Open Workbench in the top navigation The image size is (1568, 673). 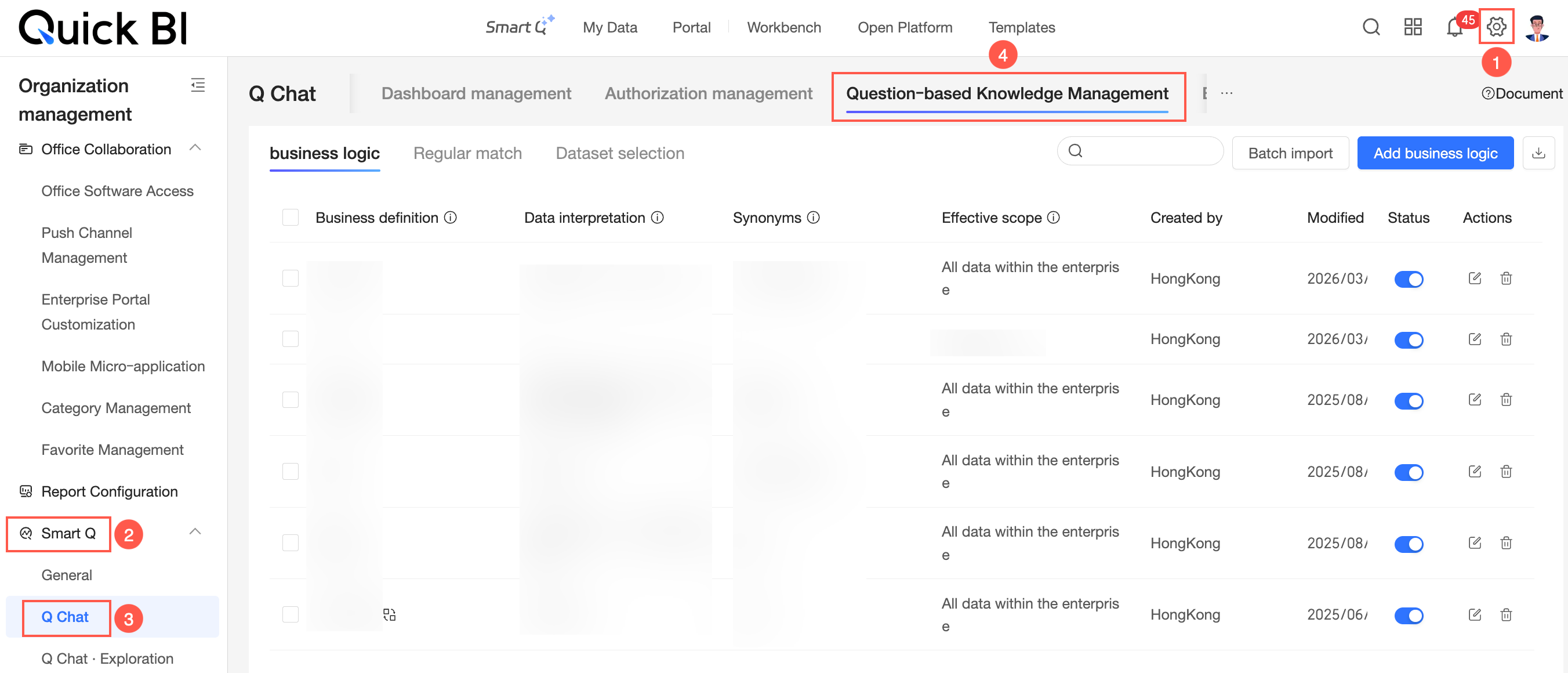click(x=784, y=27)
